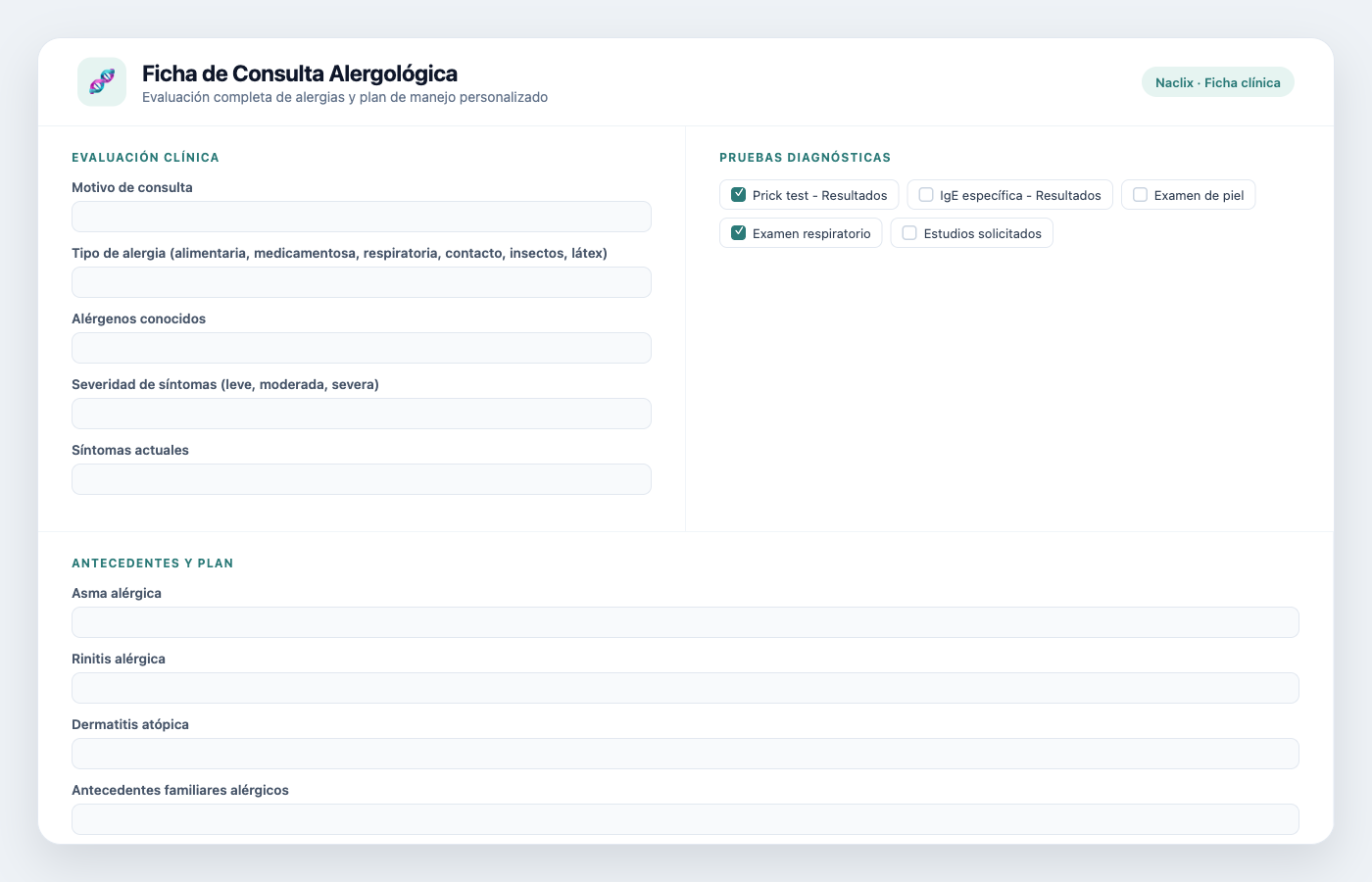The width and height of the screenshot is (1372, 882).
Task: Select the Dermatitis atópica input field
Action: click(x=685, y=754)
